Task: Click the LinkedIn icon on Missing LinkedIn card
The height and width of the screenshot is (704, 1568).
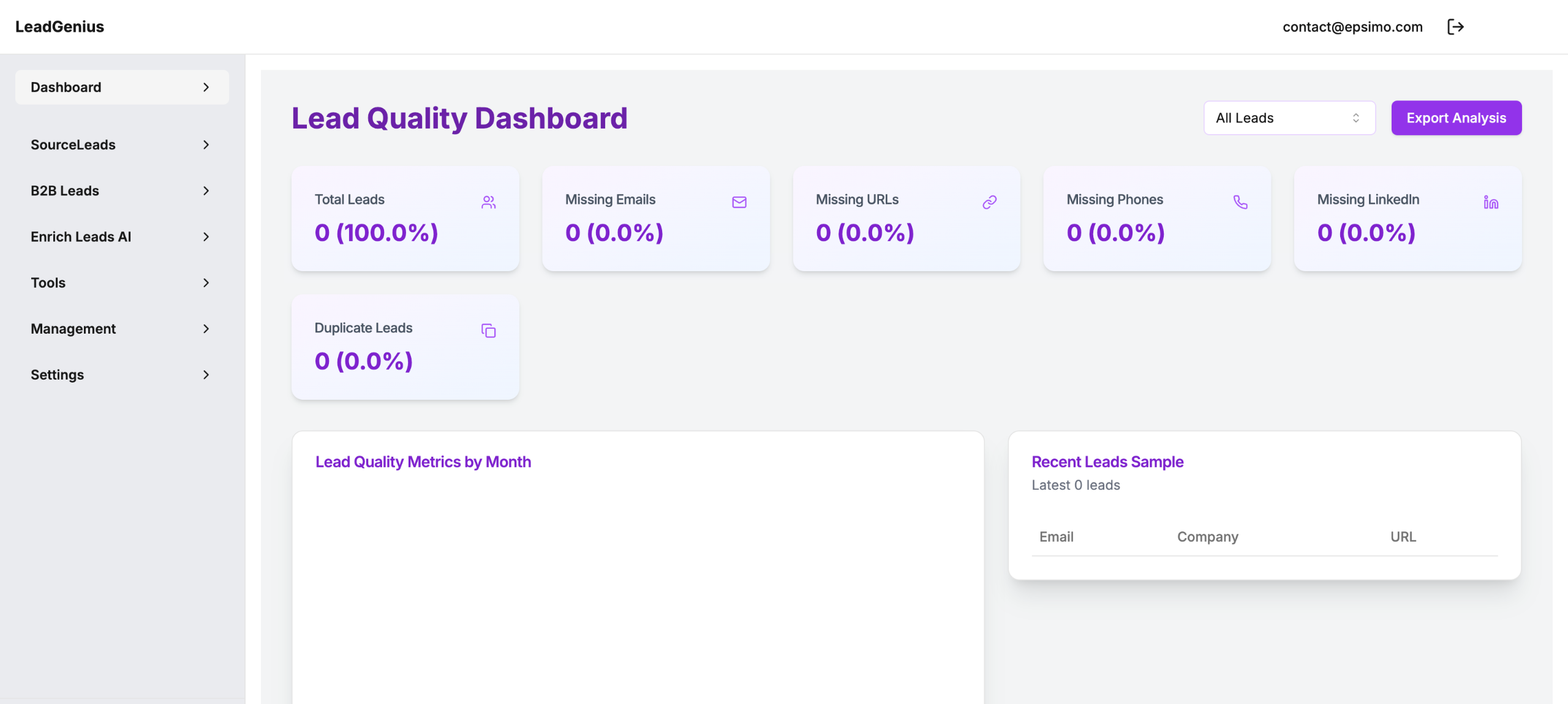Action: point(1490,202)
